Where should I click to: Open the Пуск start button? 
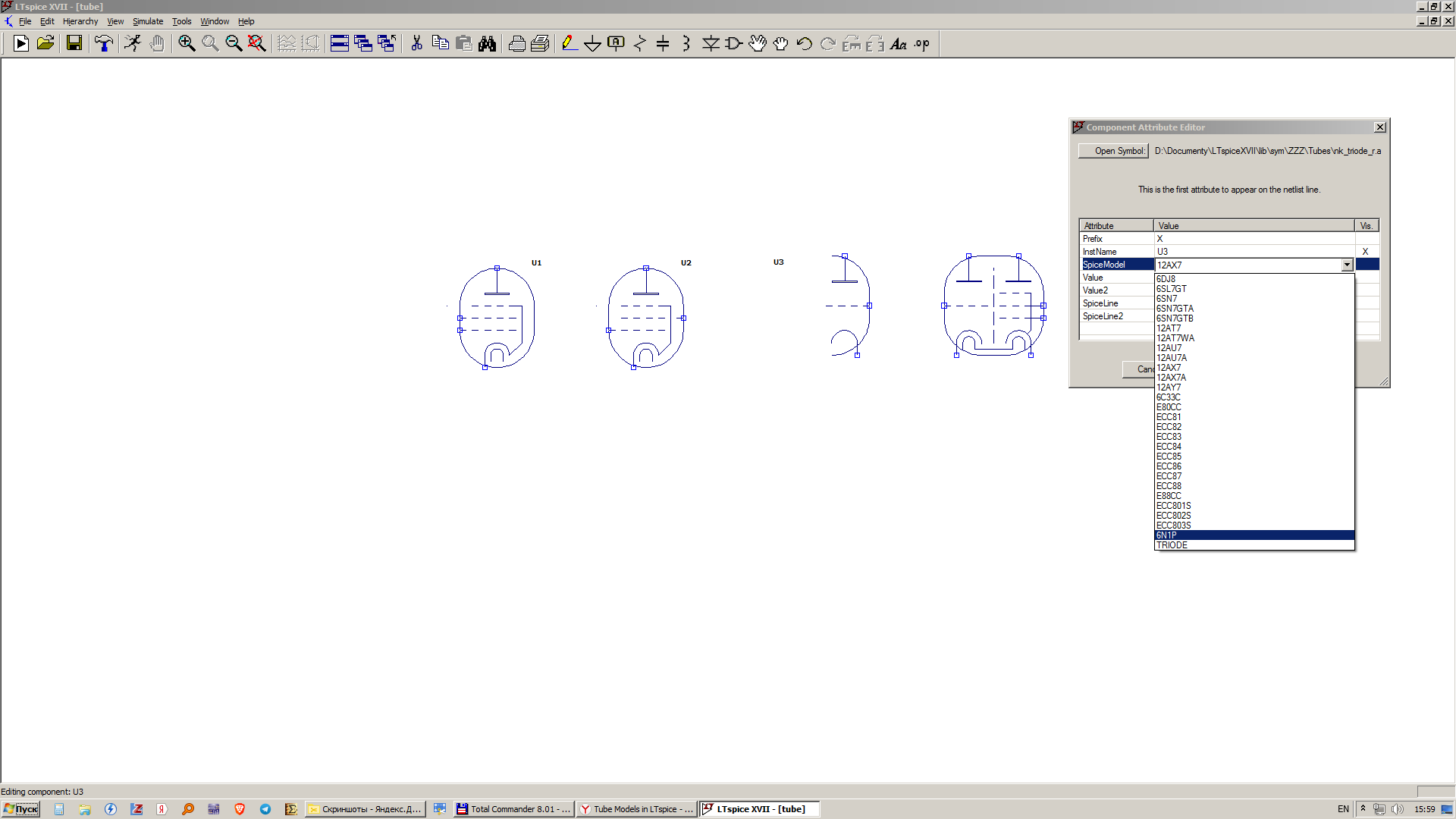20,809
